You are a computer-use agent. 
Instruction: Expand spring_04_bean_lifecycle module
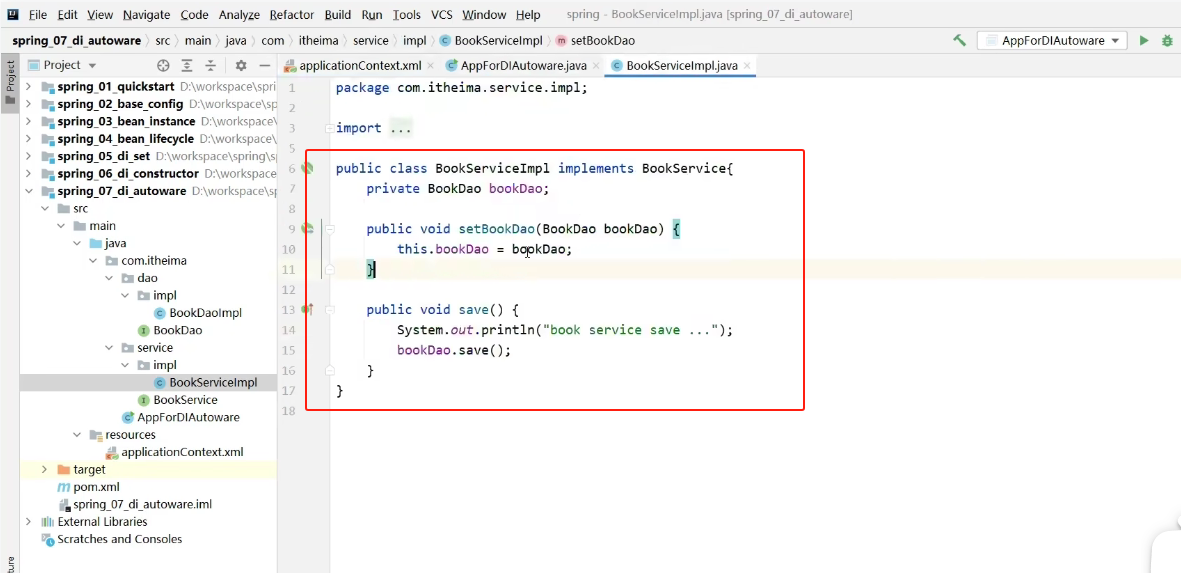click(29, 139)
